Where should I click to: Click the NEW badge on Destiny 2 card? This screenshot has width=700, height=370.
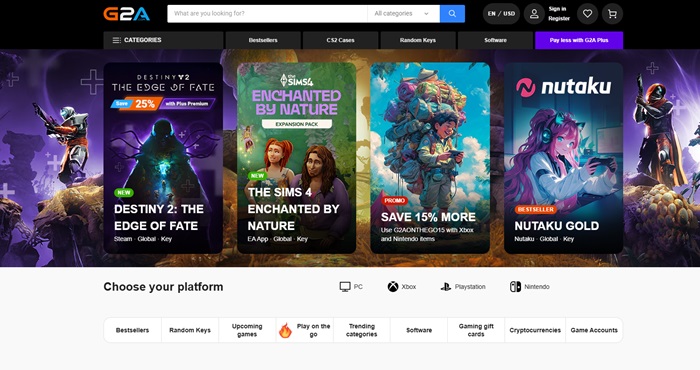124,193
